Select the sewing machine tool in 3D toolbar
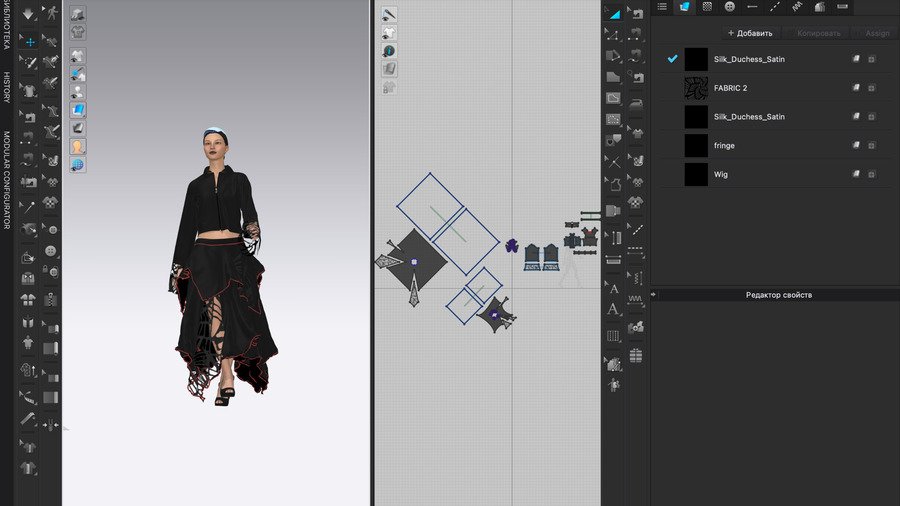The image size is (900, 506). (29, 117)
